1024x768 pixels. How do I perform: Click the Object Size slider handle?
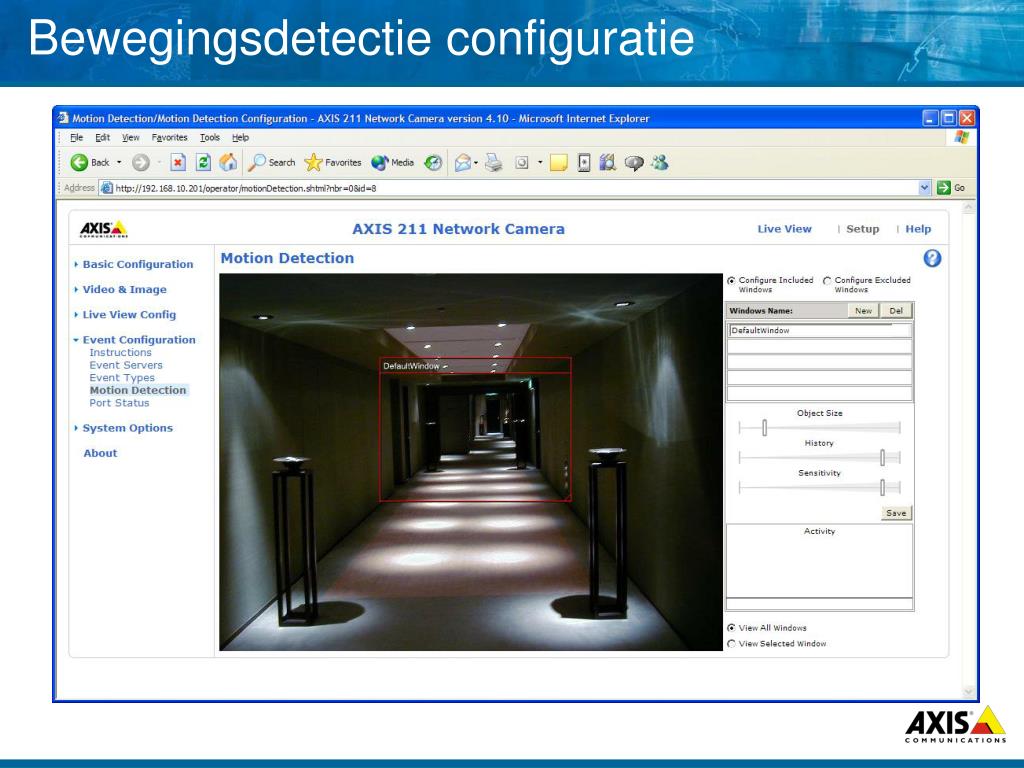pos(765,428)
